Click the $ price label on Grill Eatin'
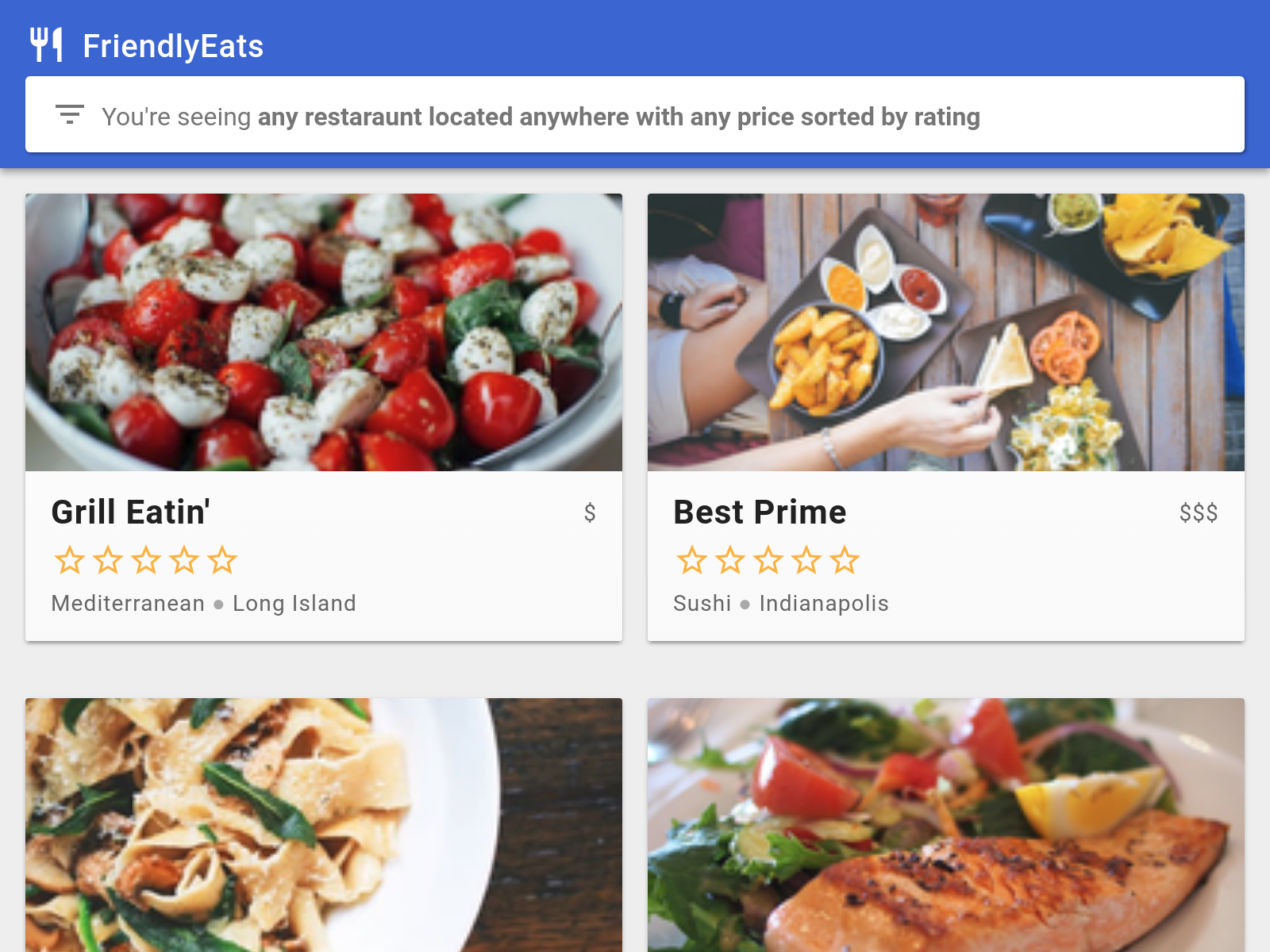The image size is (1270, 952). [590, 513]
